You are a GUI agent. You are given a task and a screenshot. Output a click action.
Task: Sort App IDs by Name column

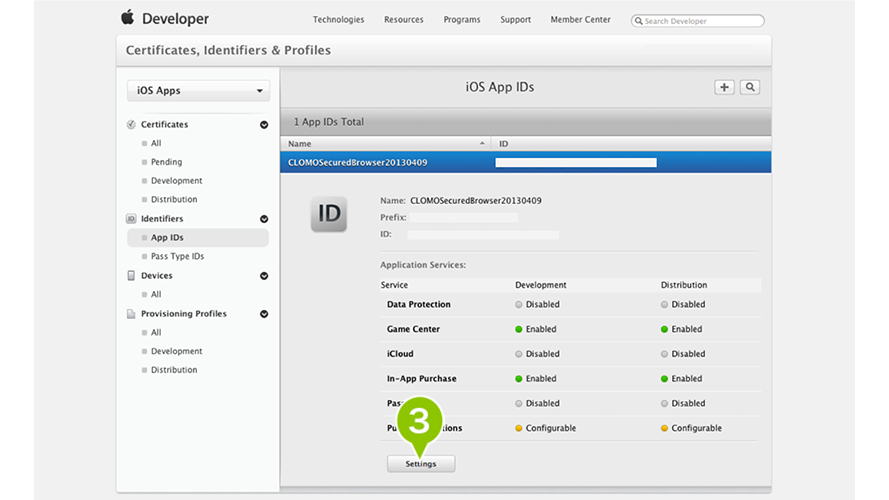click(386, 143)
